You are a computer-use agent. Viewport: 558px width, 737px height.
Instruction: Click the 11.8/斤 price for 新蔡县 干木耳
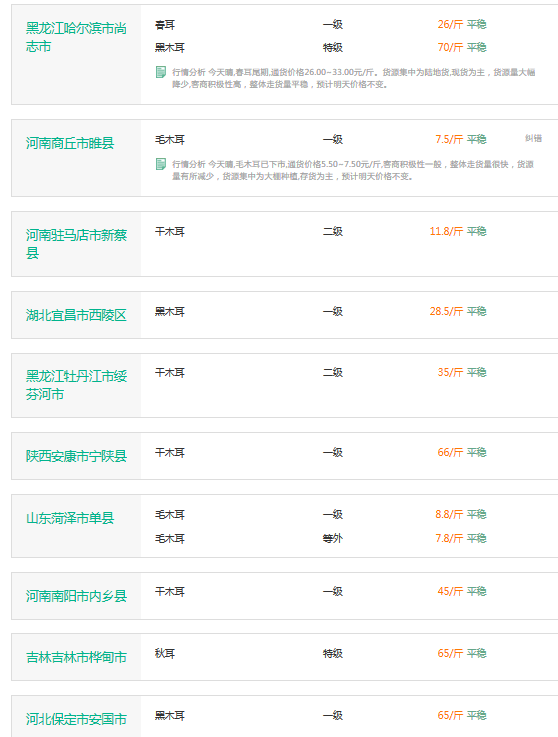click(x=446, y=231)
